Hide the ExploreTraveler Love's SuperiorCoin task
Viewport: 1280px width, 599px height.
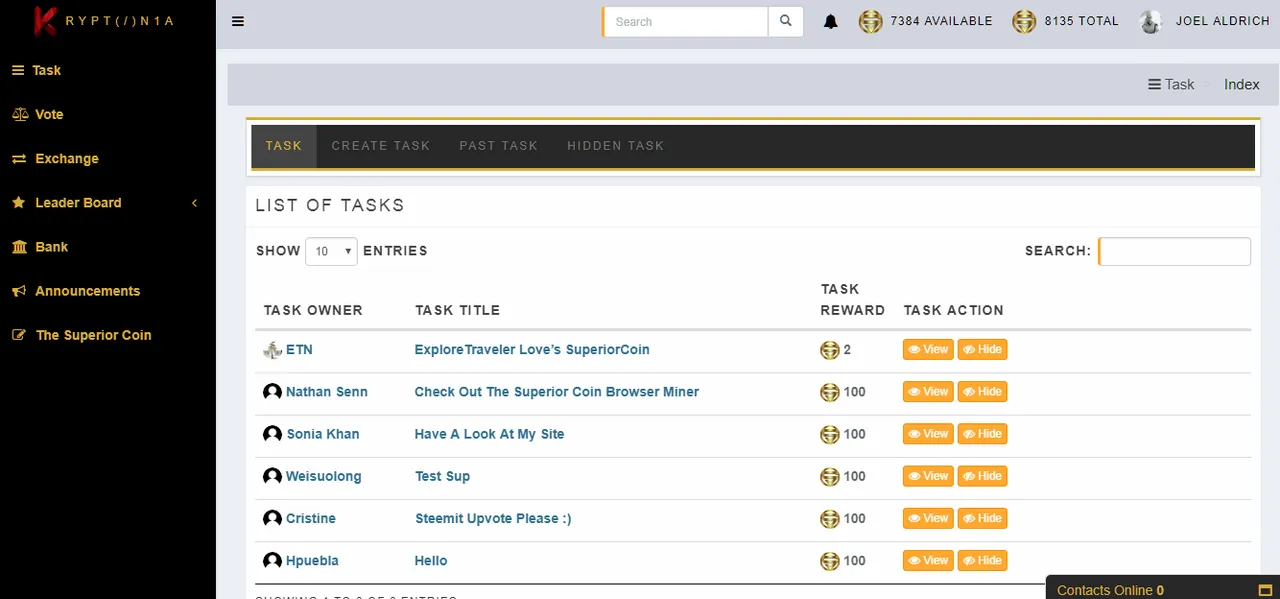982,349
